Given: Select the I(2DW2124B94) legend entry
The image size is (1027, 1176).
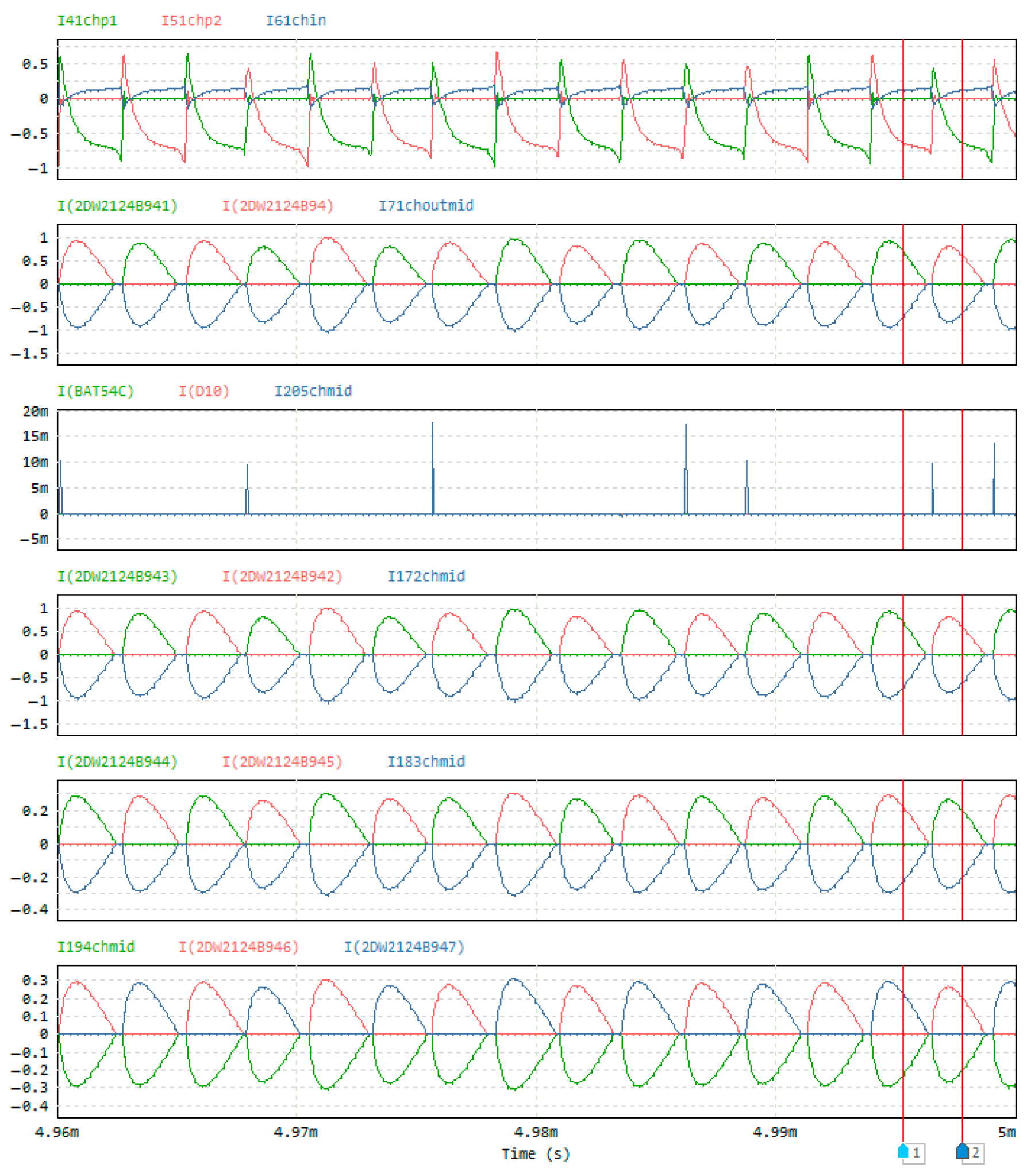Looking at the screenshot, I should pos(278,206).
